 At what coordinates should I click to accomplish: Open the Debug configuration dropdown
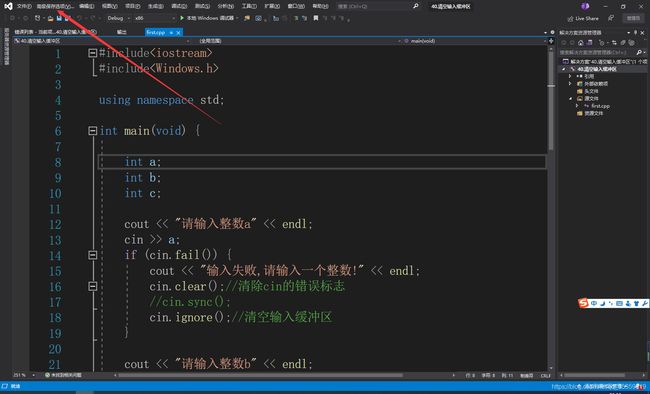119,18
